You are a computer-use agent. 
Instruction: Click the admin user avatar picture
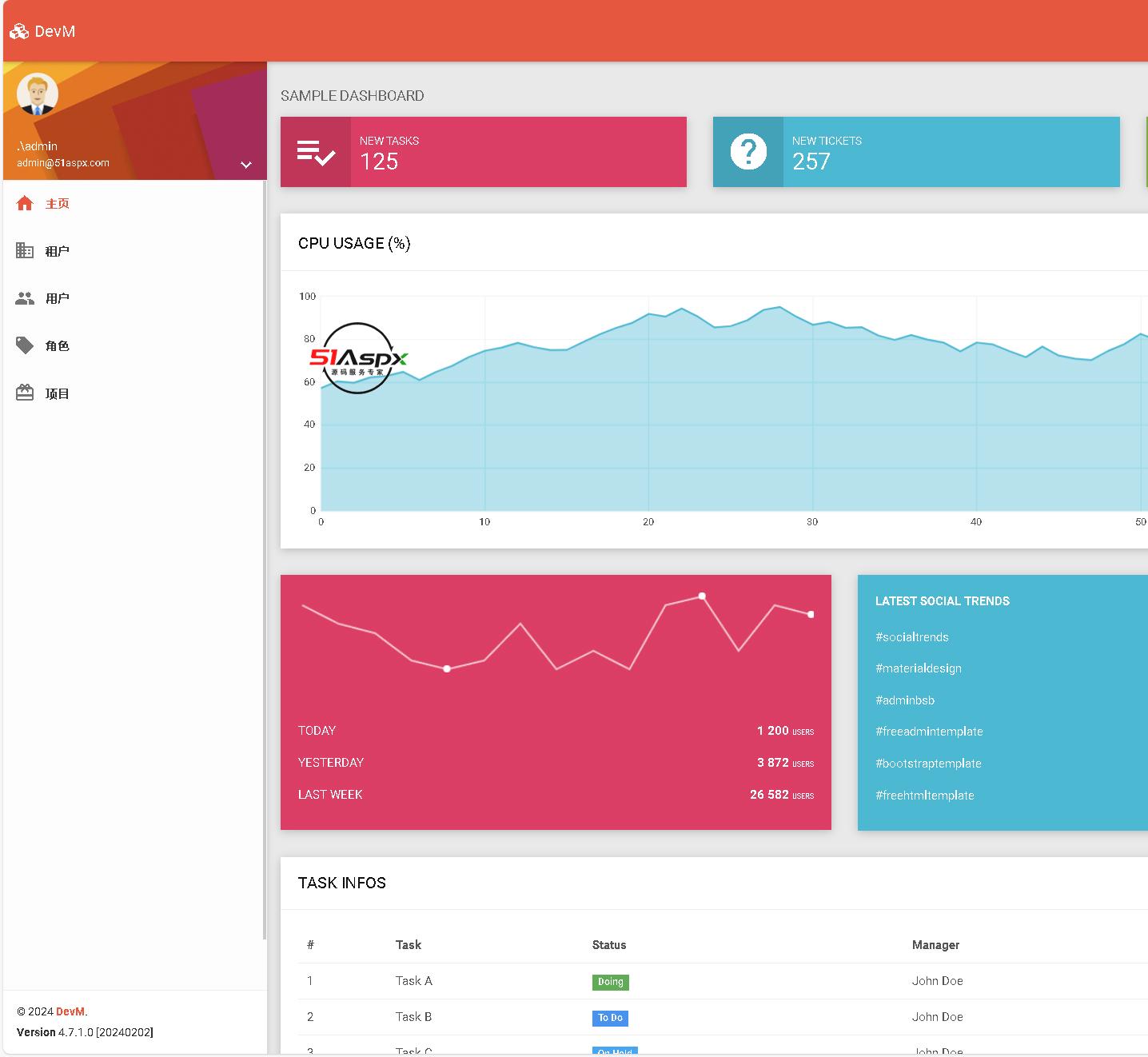point(37,94)
